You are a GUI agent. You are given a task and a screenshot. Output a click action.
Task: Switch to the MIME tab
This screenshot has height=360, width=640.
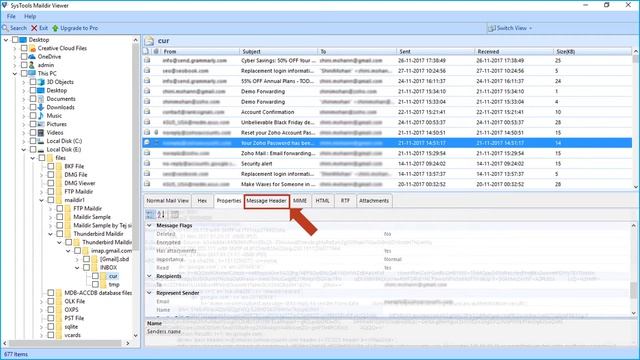pos(300,201)
